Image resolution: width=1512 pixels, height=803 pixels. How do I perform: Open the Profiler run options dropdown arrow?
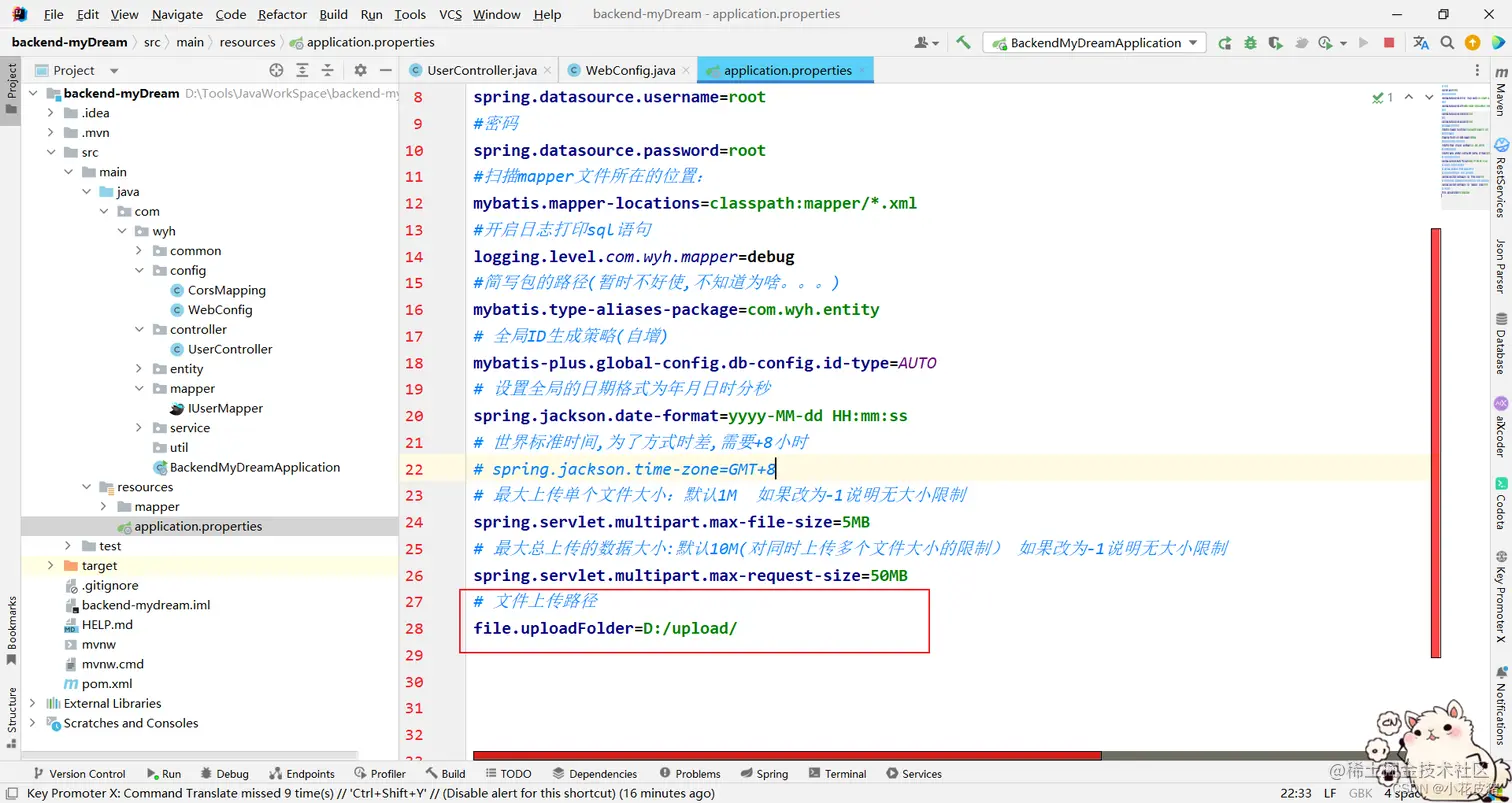point(1343,43)
